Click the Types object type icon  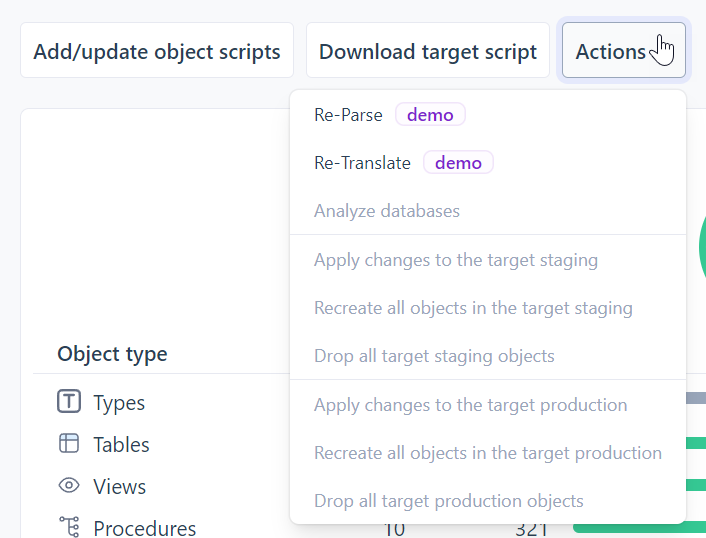pos(69,403)
